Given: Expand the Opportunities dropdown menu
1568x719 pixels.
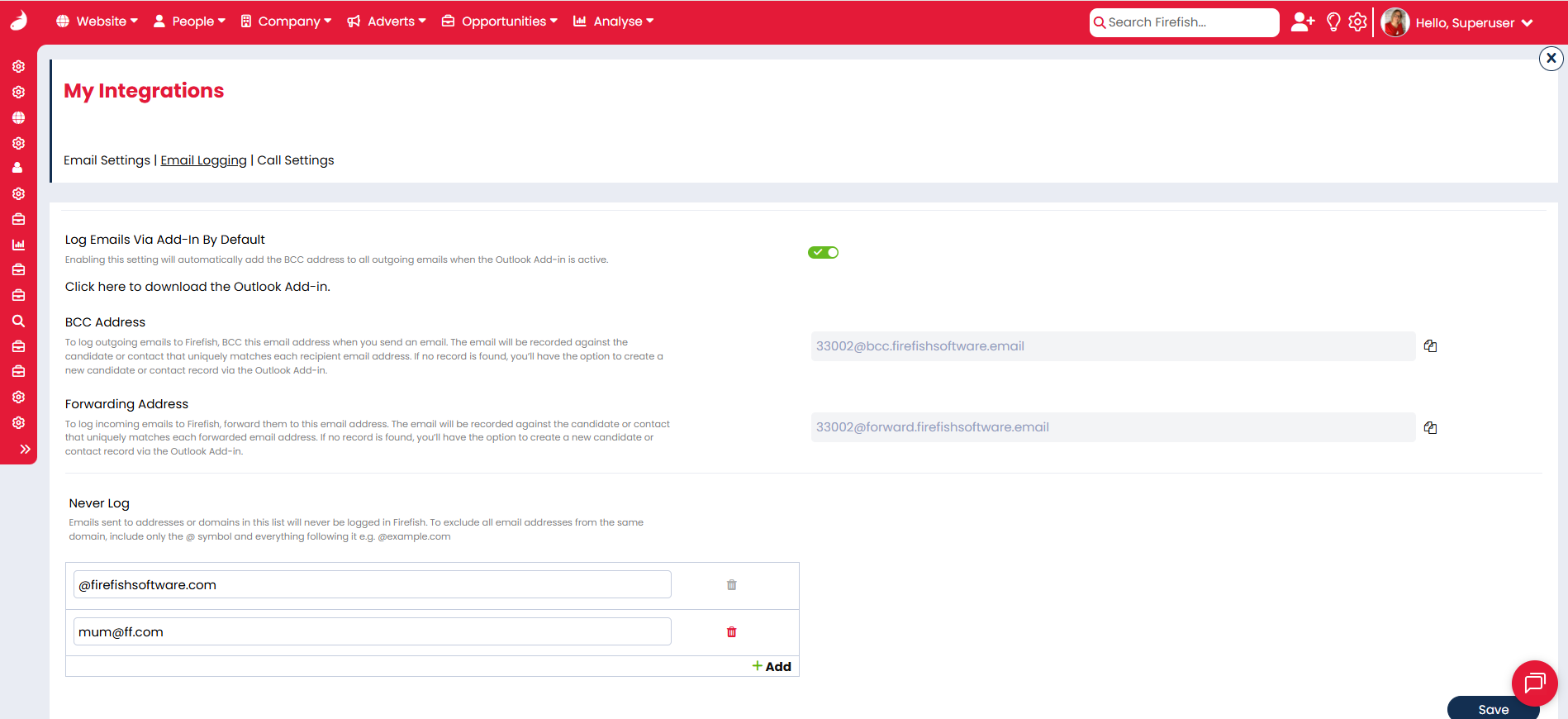Looking at the screenshot, I should [500, 21].
